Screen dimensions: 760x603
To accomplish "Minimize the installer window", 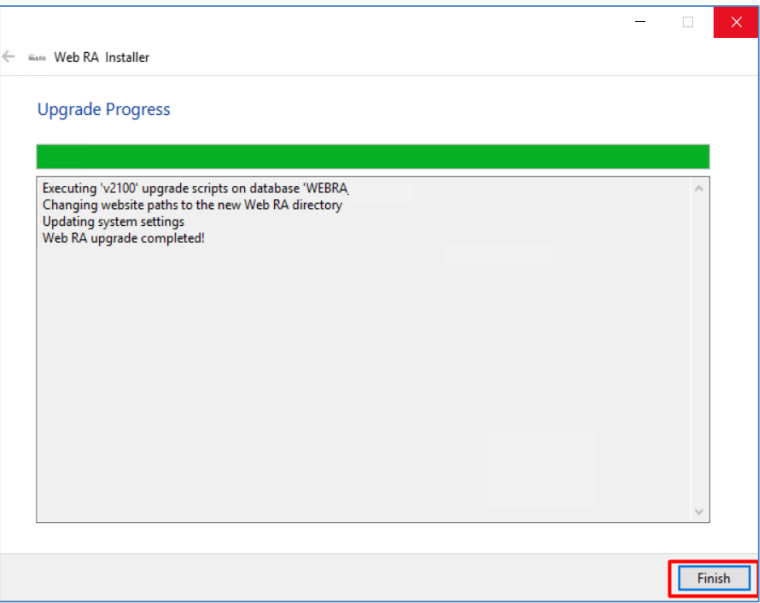I will pyautogui.click(x=640, y=22).
